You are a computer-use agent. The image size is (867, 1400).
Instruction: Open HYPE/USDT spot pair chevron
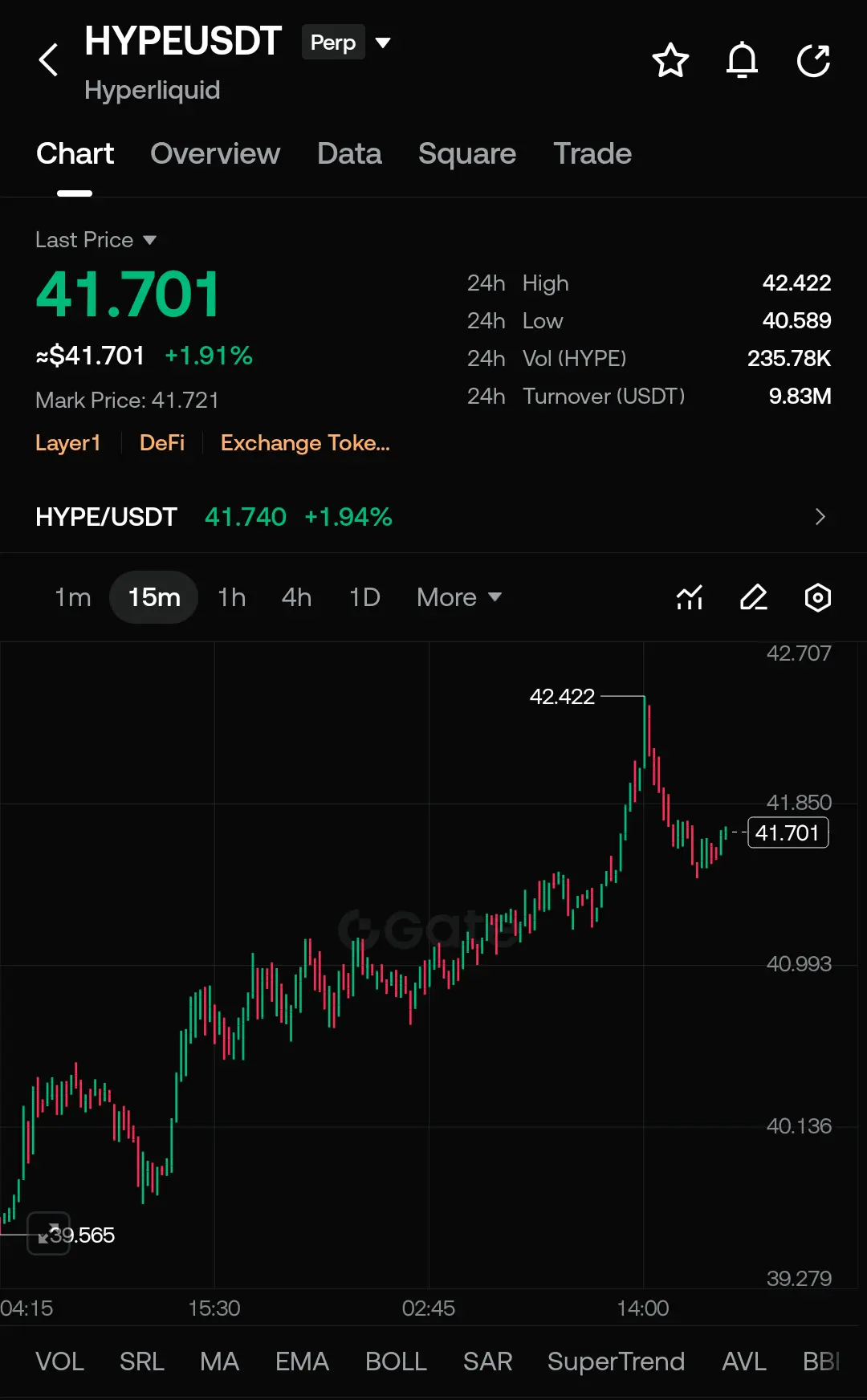(820, 517)
